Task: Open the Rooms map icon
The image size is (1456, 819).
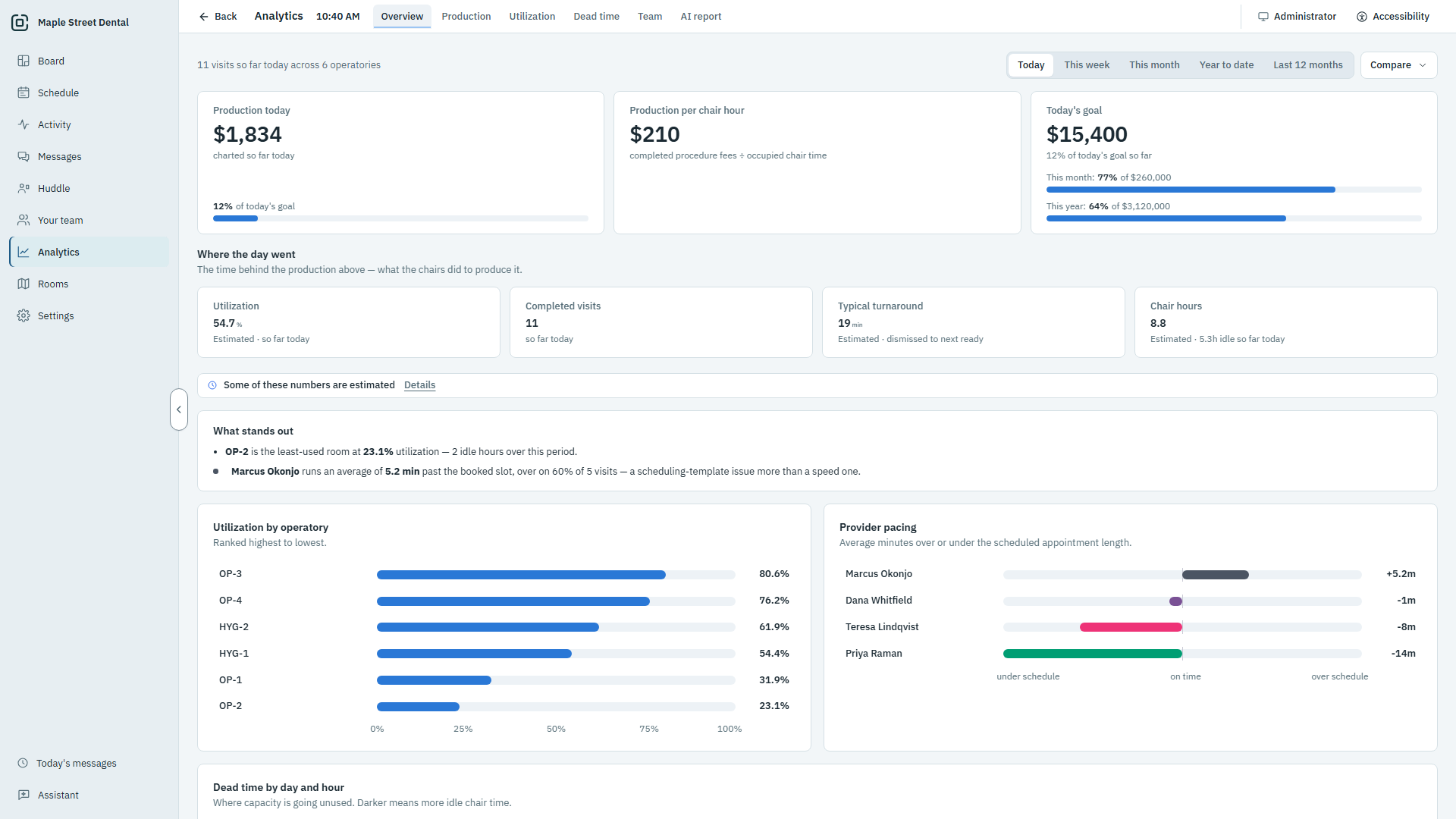Action: [x=24, y=284]
